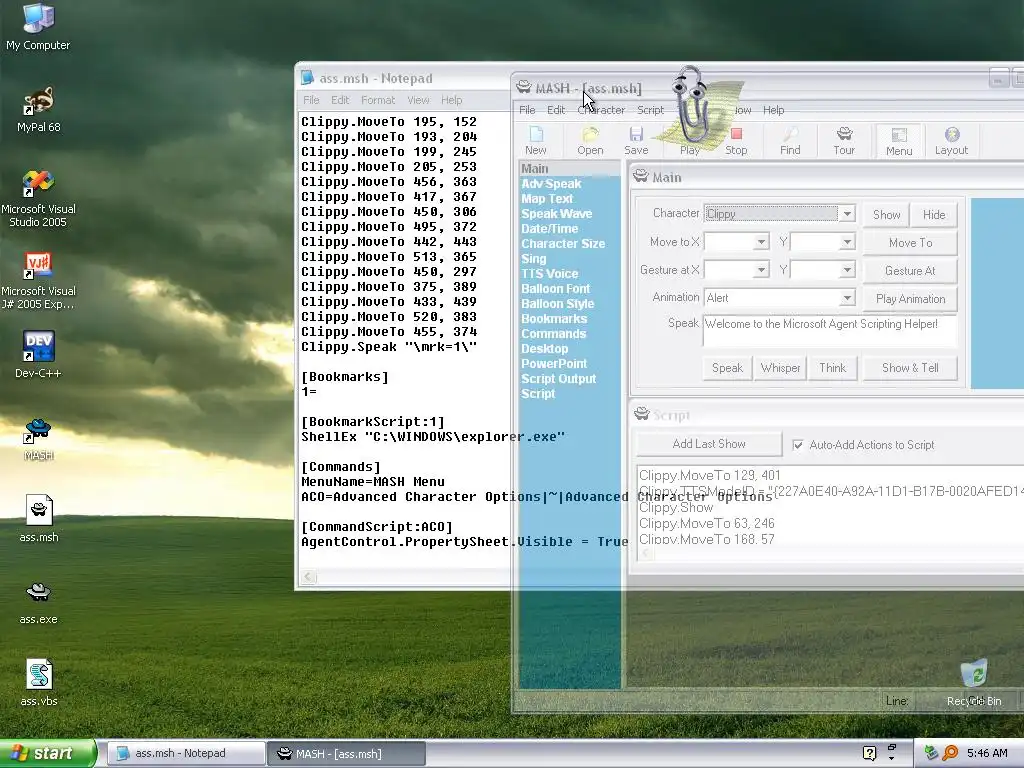
Task: Click the help question-mark tray icon
Action: pos(869,753)
